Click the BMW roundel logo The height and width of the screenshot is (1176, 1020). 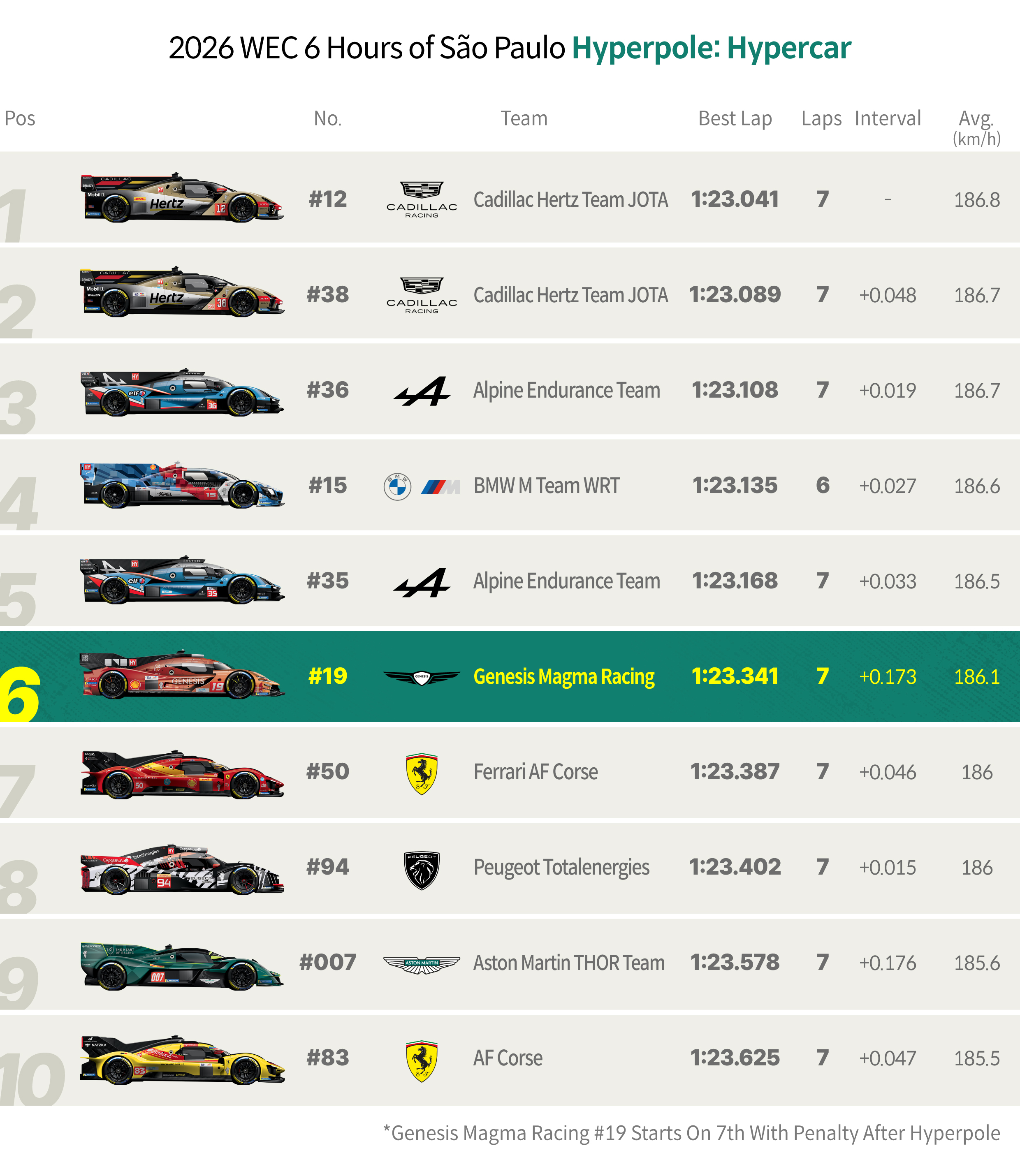(397, 486)
